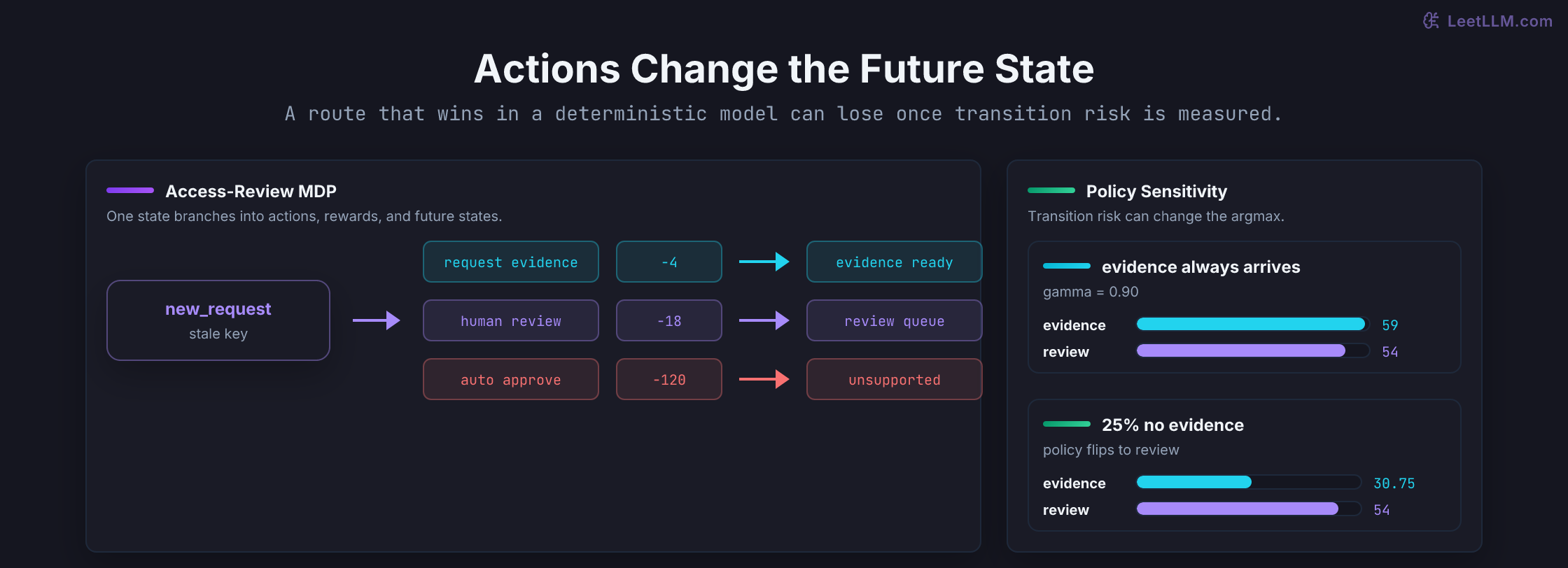Screen dimensions: 1568x568
Task: Click the new_request state node
Action: pos(218,320)
